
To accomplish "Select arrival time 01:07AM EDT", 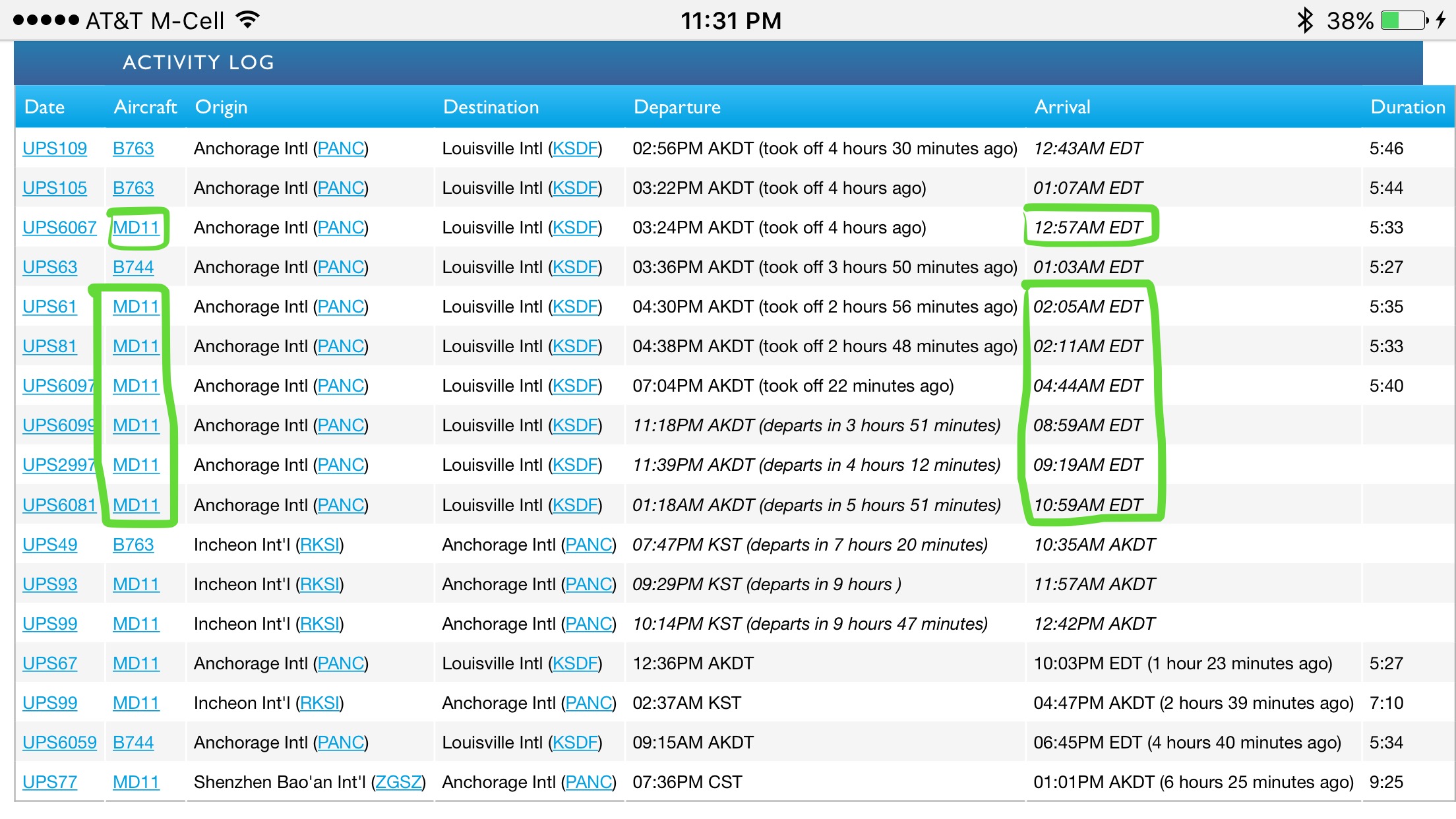I will (1088, 188).
